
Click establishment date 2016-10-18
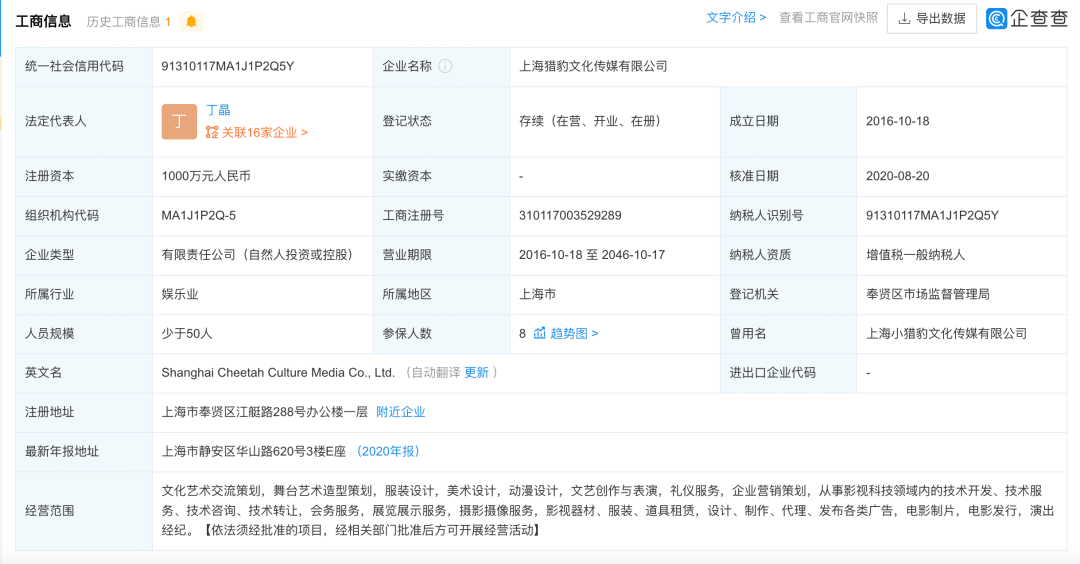(x=897, y=121)
